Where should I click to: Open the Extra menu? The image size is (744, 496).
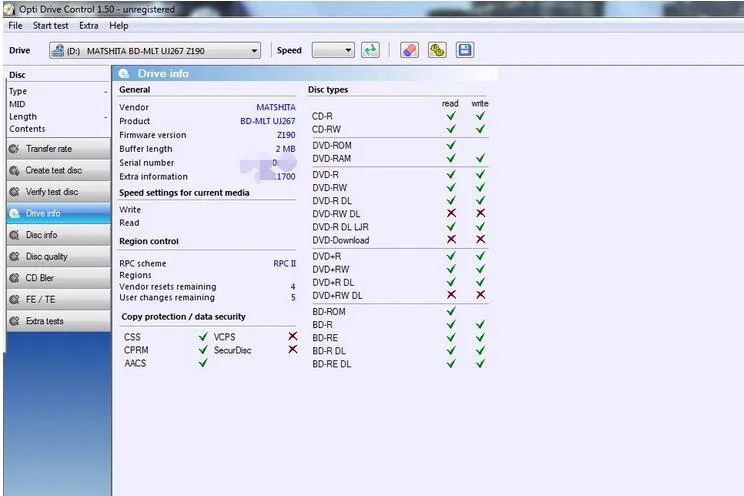coord(89,26)
